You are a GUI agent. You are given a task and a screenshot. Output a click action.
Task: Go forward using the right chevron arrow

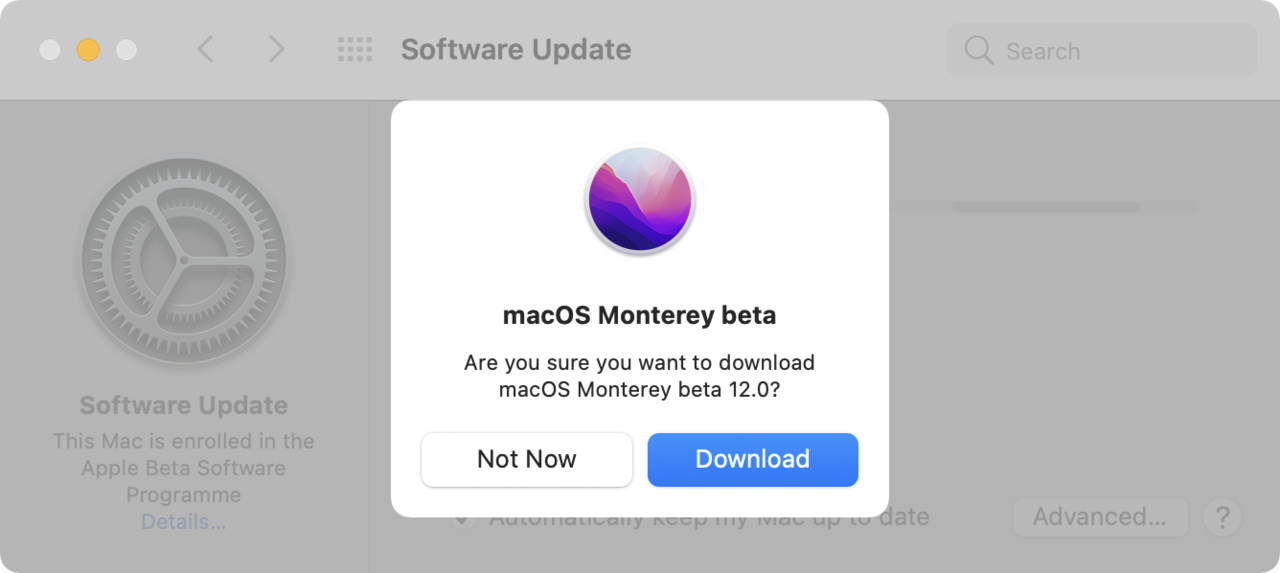(277, 49)
